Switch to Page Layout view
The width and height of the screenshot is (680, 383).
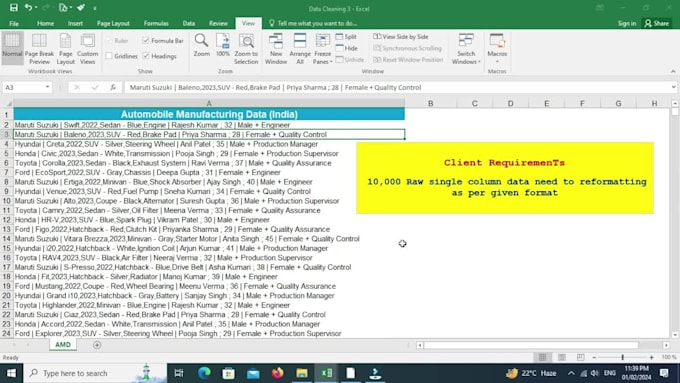pos(65,49)
